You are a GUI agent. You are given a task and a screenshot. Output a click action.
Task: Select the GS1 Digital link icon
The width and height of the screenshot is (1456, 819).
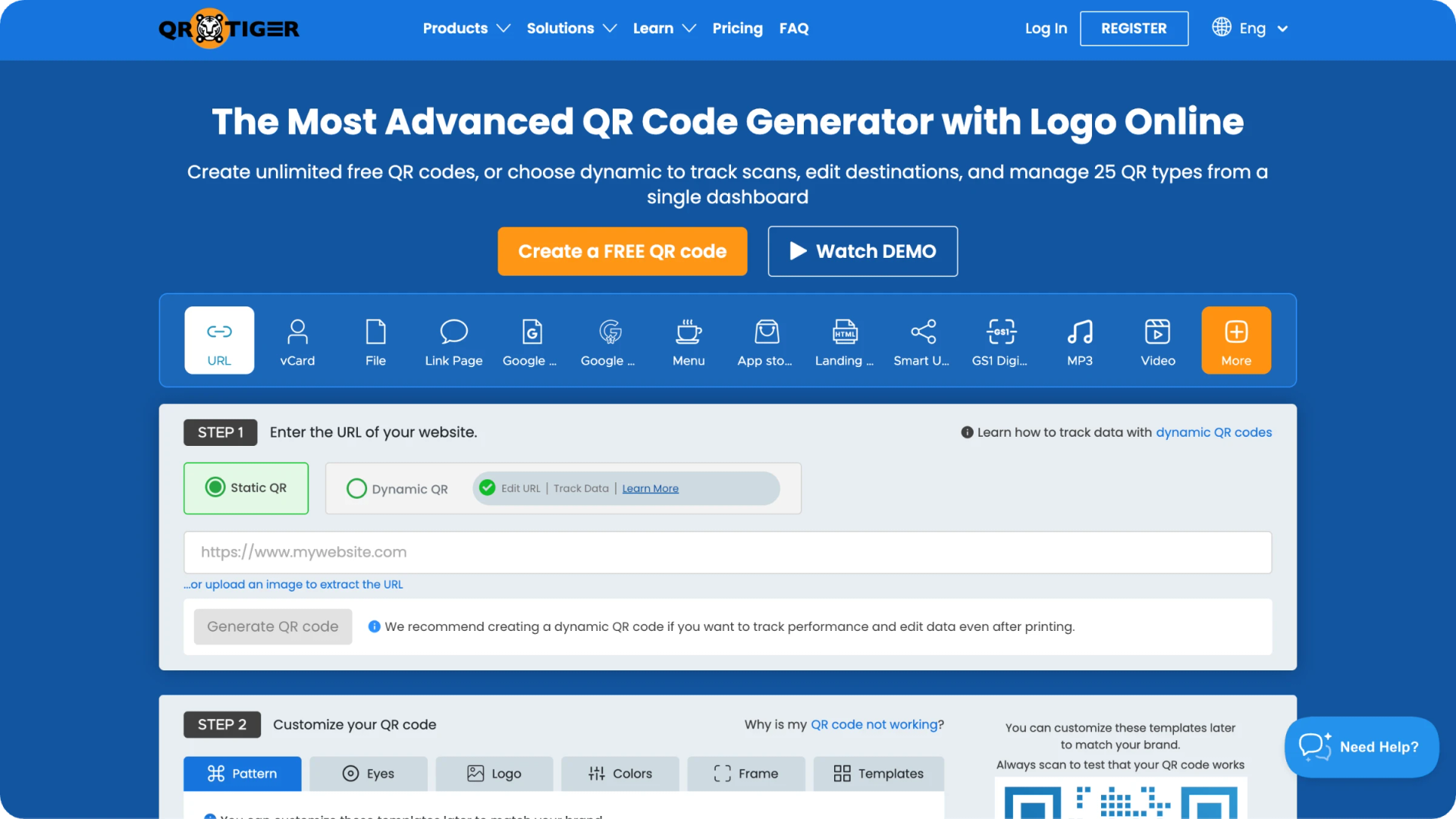tap(1001, 332)
